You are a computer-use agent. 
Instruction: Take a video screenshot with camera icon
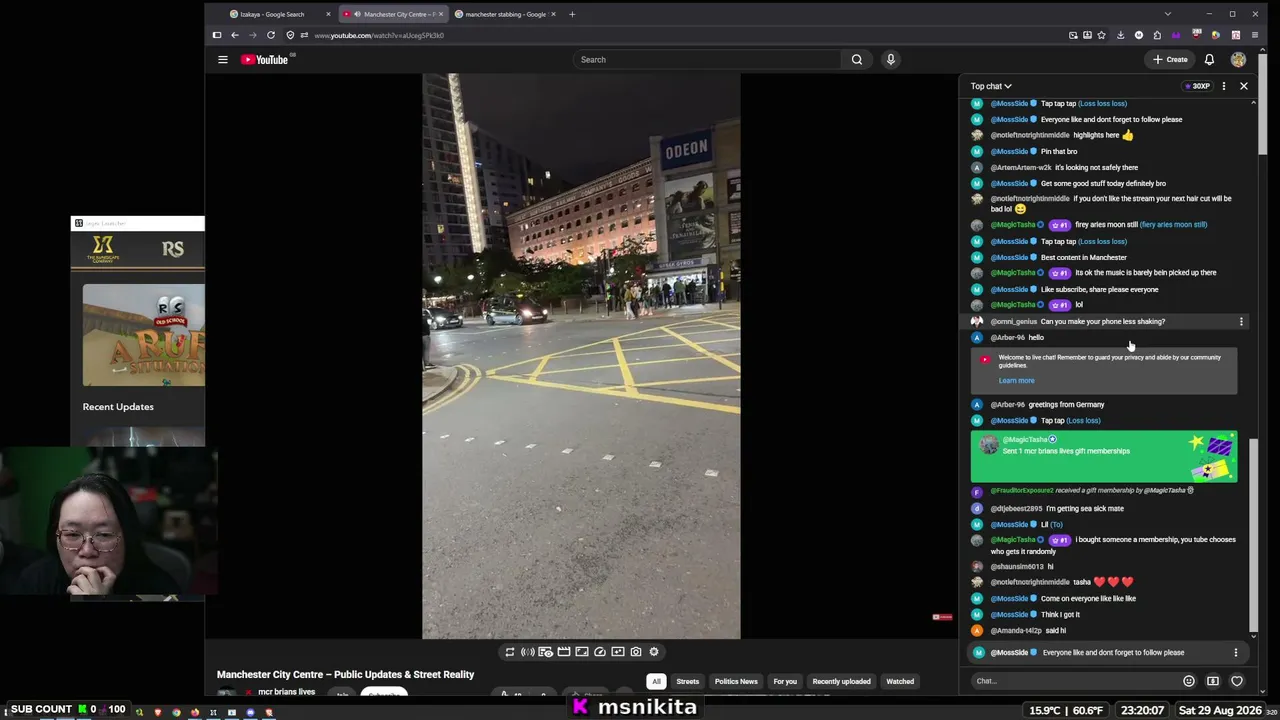click(x=635, y=652)
